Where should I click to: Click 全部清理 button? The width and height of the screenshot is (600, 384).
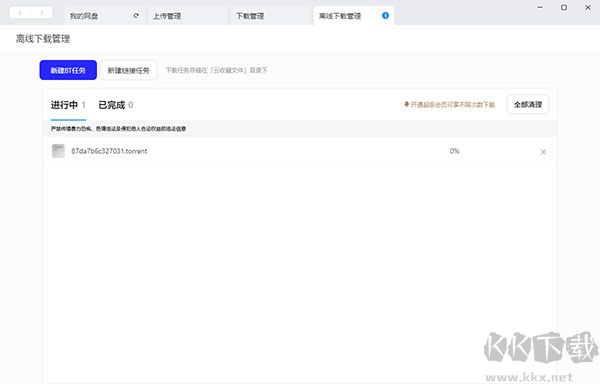[x=528, y=104]
